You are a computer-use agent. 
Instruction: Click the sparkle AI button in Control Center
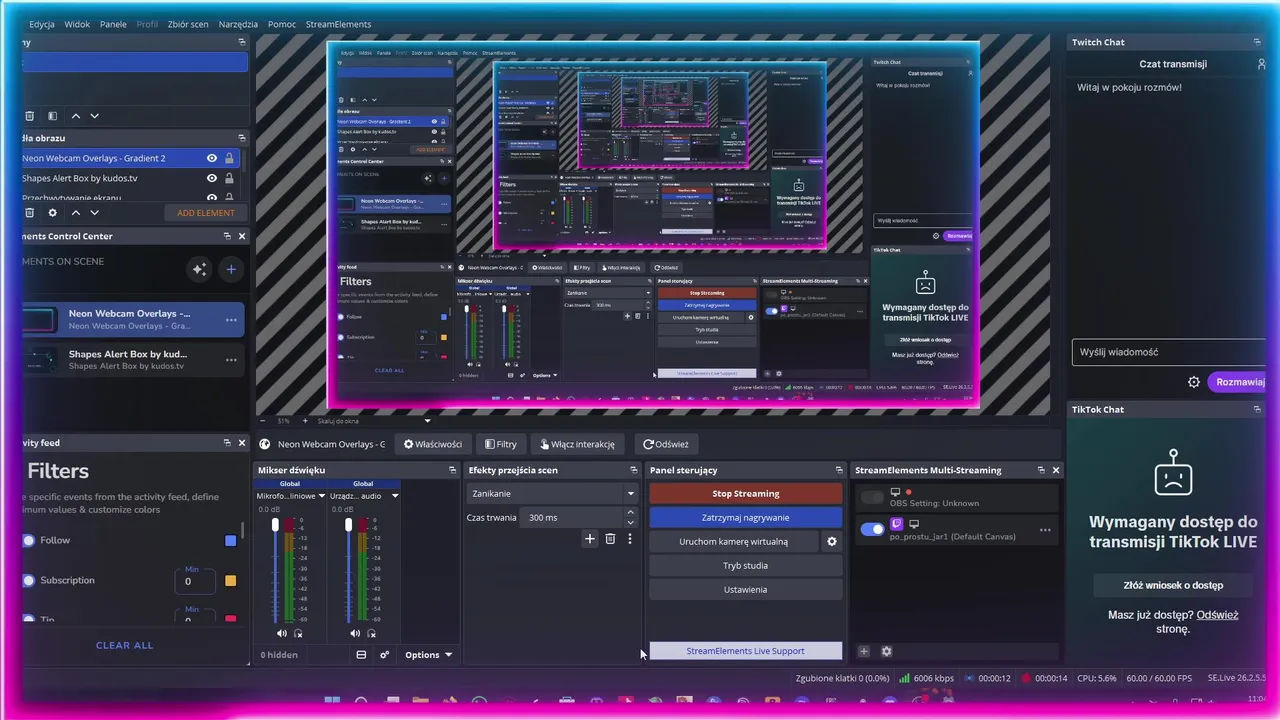click(x=199, y=269)
